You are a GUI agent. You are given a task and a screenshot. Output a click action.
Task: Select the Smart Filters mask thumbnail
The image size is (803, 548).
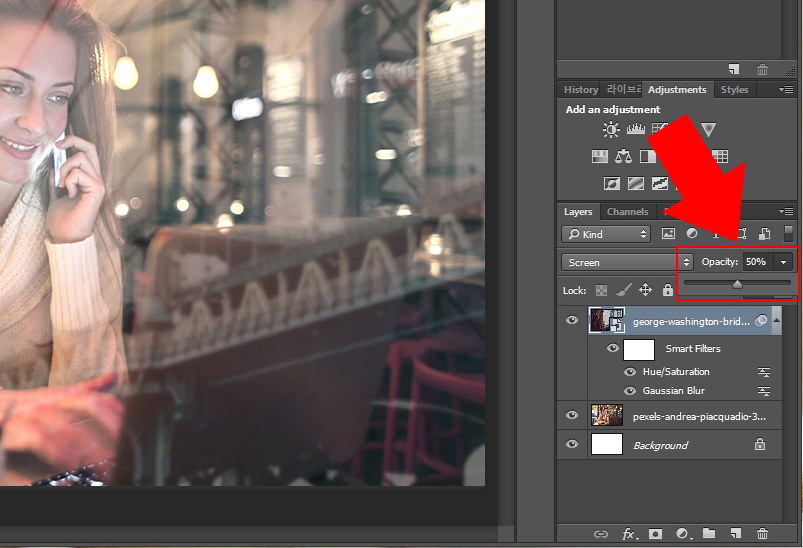click(x=639, y=350)
